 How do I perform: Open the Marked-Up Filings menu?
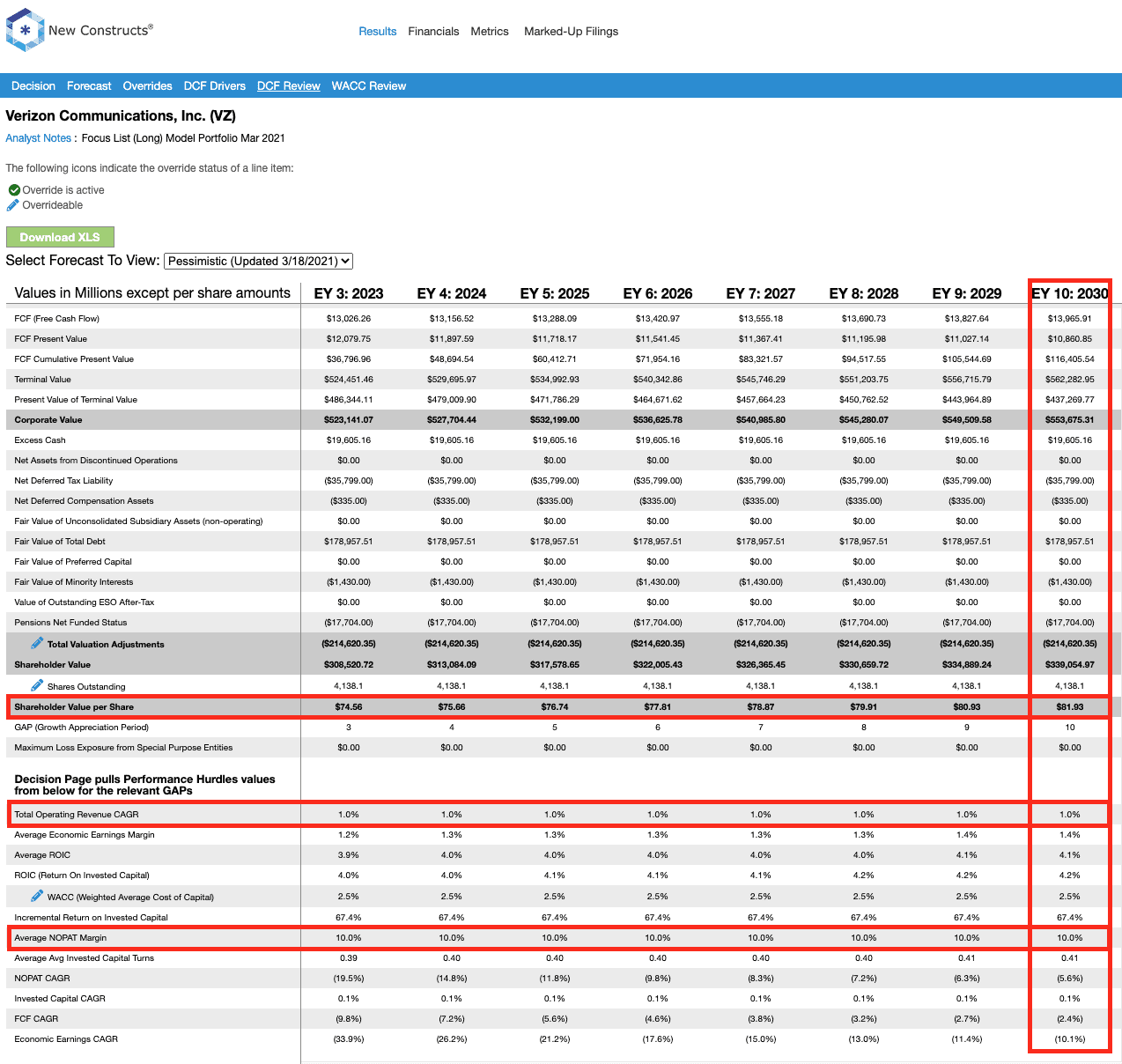(x=571, y=32)
